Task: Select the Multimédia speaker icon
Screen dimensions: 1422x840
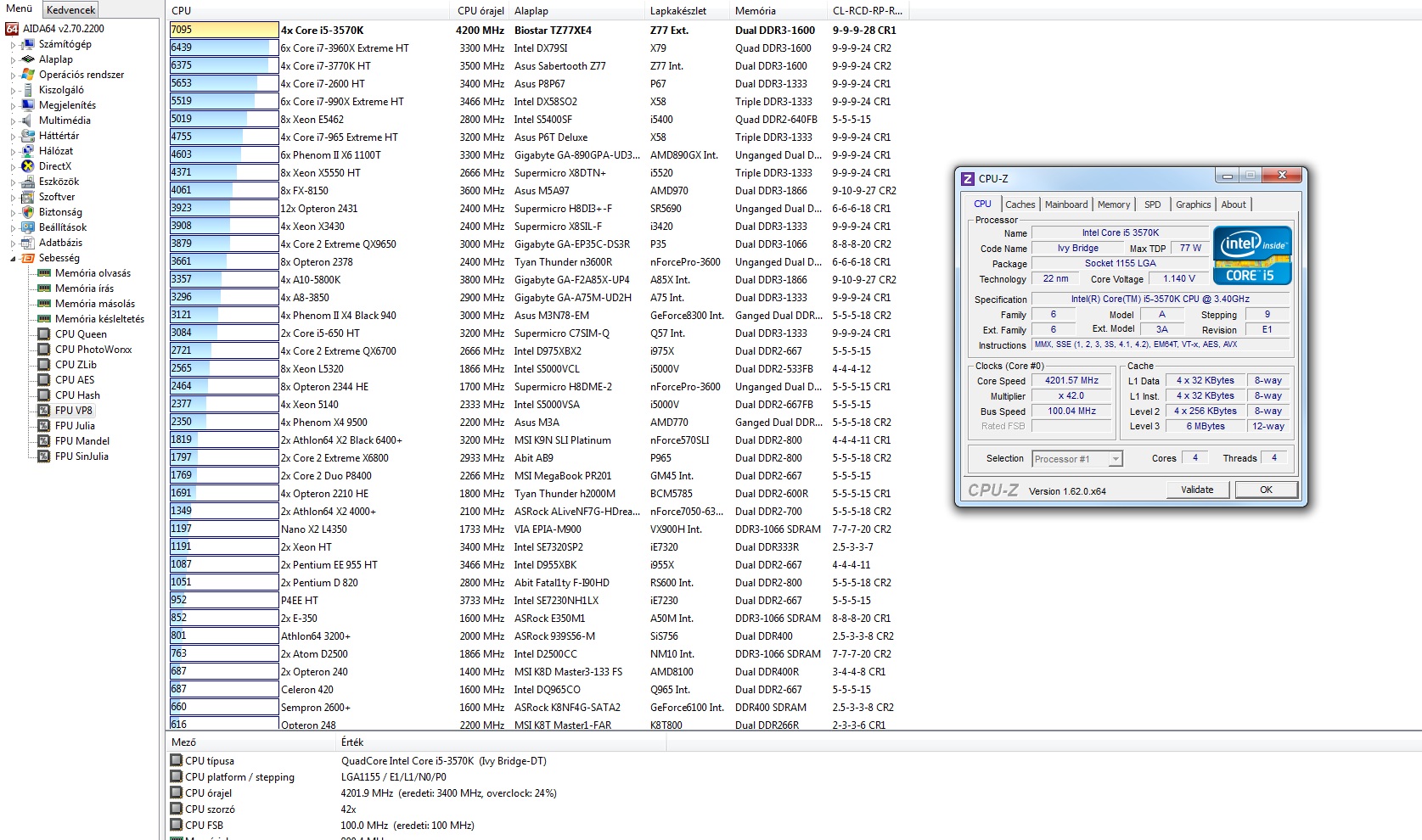Action: (28, 120)
